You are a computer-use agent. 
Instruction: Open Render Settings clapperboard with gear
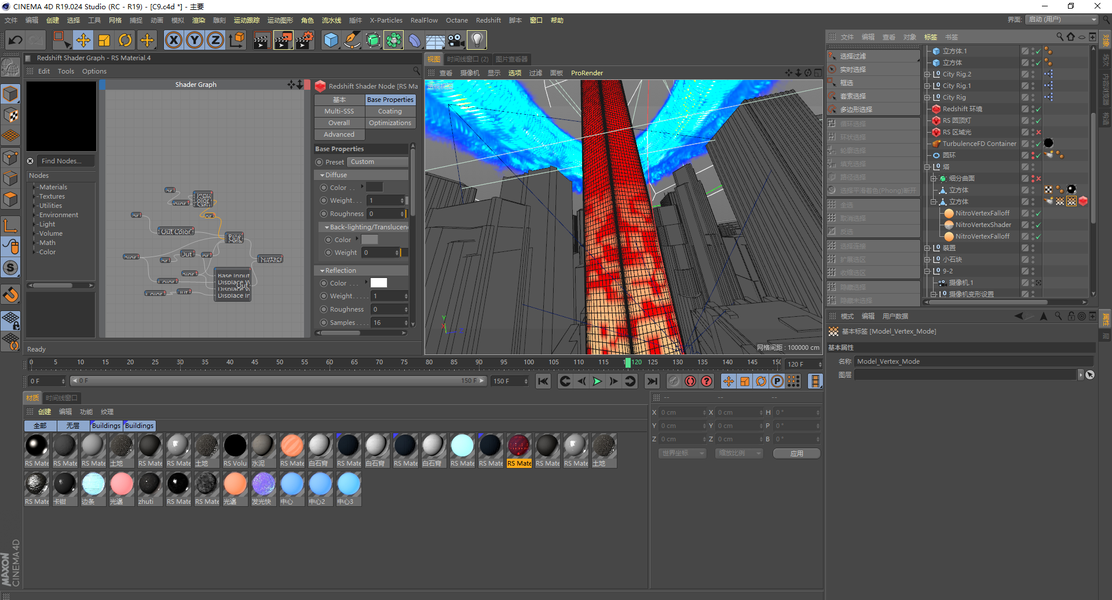pos(304,40)
